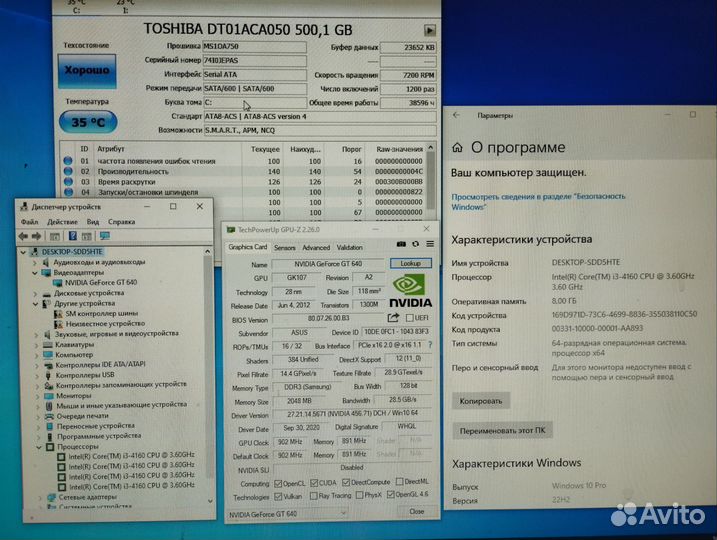Viewport: 717px width, 540px height.
Task: Click the Back arrow in Device Manager toolbar
Action: coord(23,236)
